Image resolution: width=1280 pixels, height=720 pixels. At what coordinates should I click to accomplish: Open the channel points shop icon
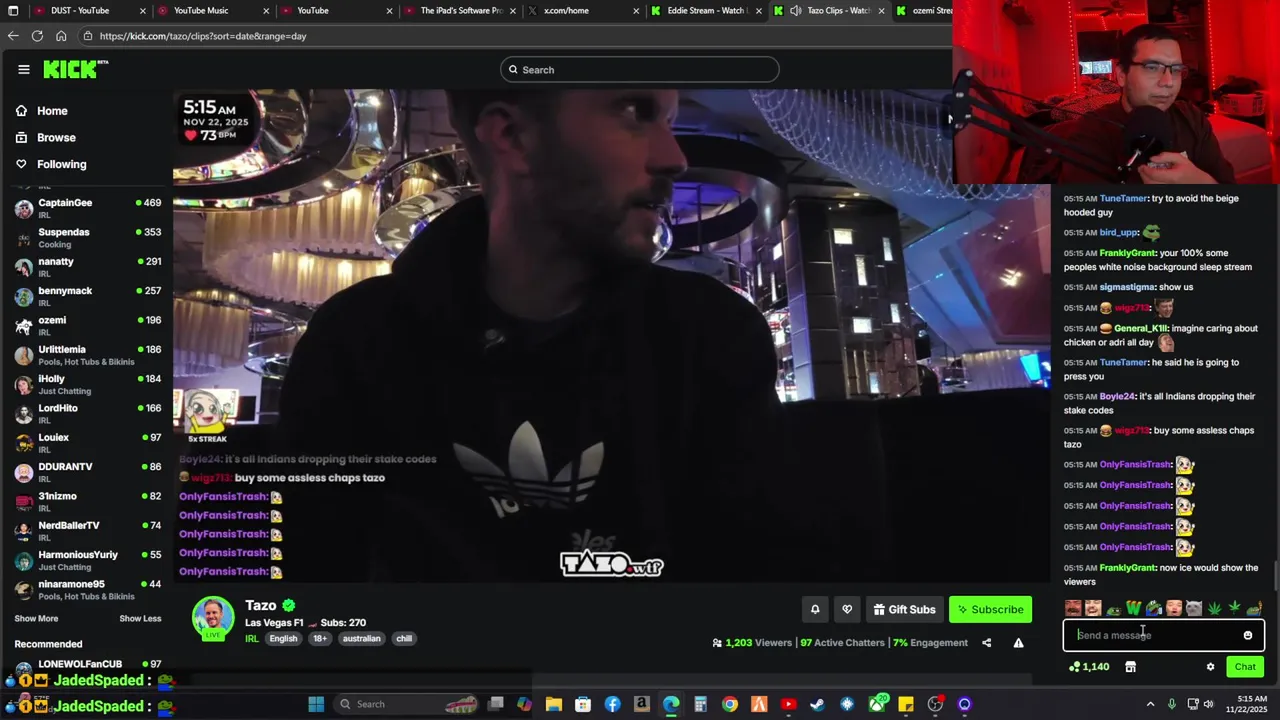[1130, 667]
